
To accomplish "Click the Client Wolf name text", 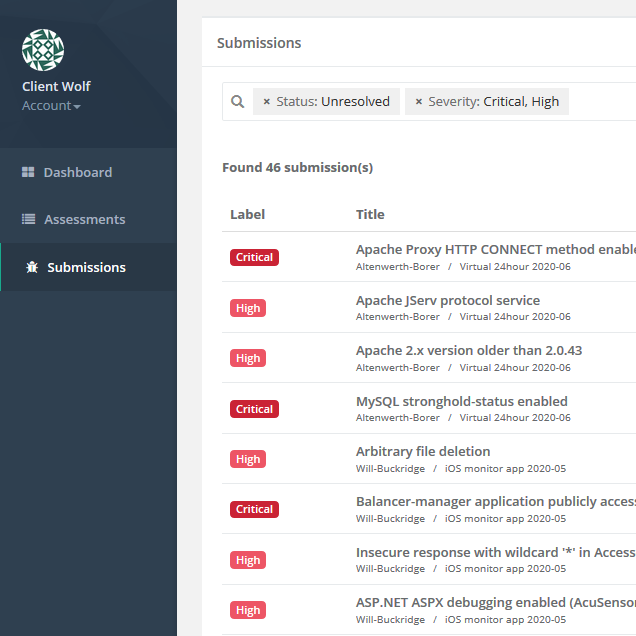I will (x=56, y=86).
